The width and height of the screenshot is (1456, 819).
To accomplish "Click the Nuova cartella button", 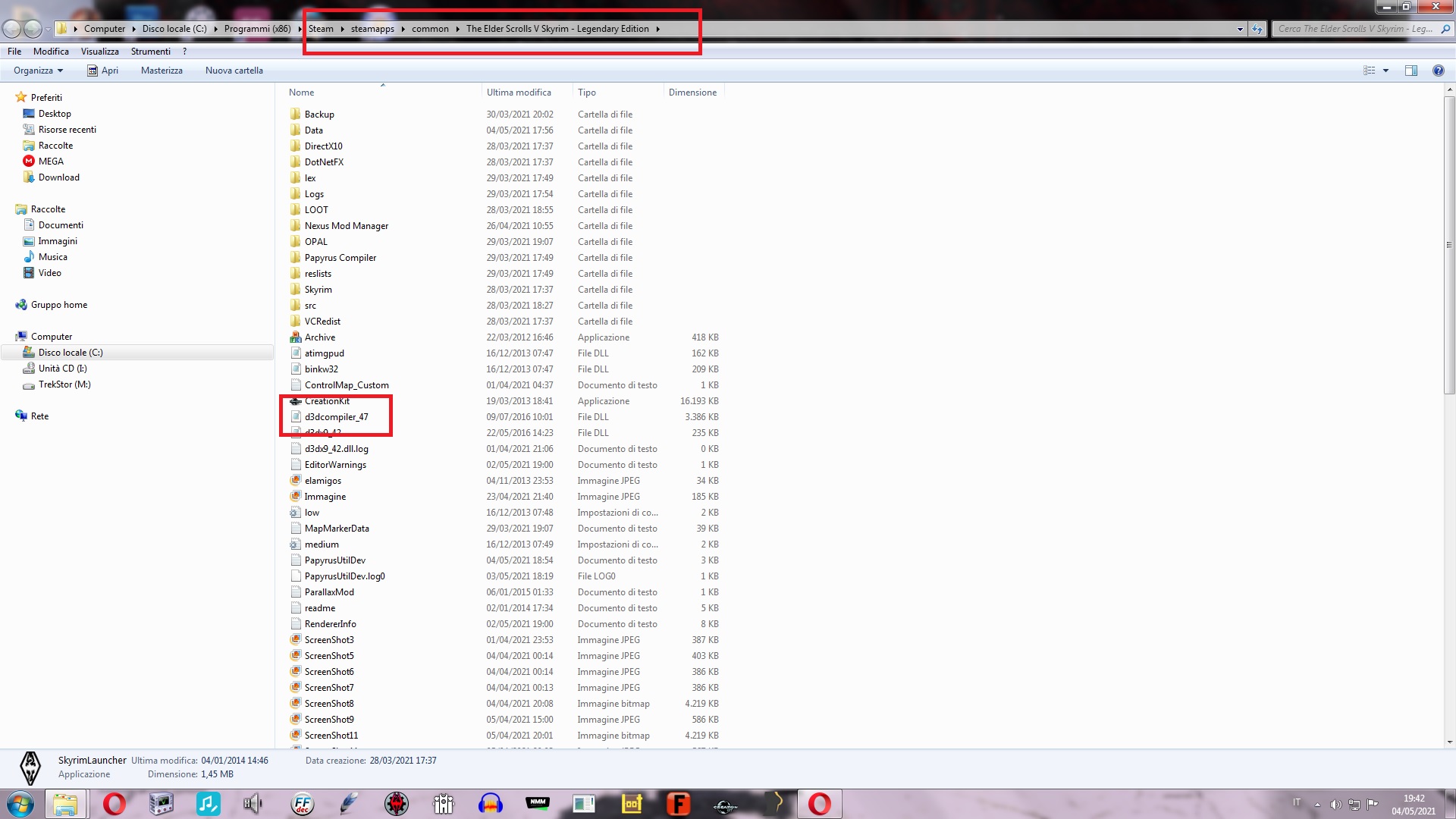I will pos(234,71).
